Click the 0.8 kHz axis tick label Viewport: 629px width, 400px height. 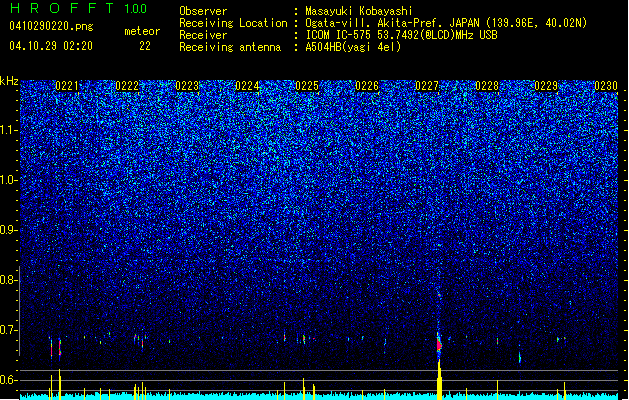coord(8,280)
